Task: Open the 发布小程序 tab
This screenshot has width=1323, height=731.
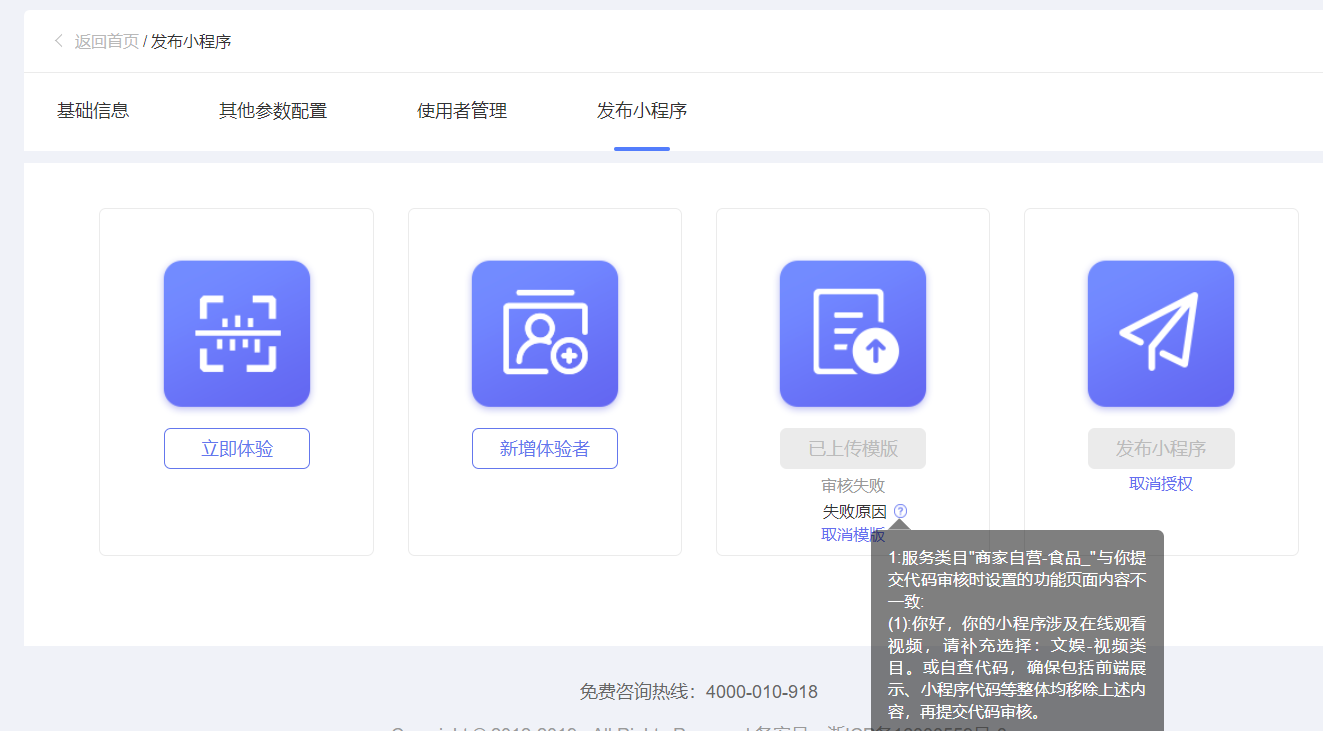Action: click(642, 111)
